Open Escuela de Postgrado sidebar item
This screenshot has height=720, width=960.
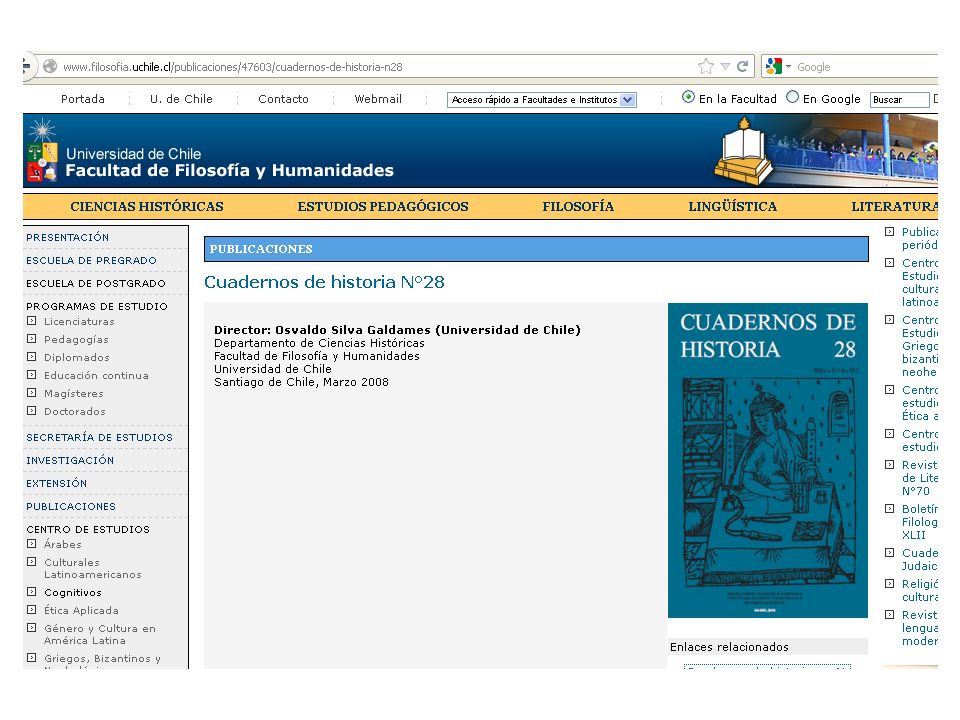click(96, 283)
